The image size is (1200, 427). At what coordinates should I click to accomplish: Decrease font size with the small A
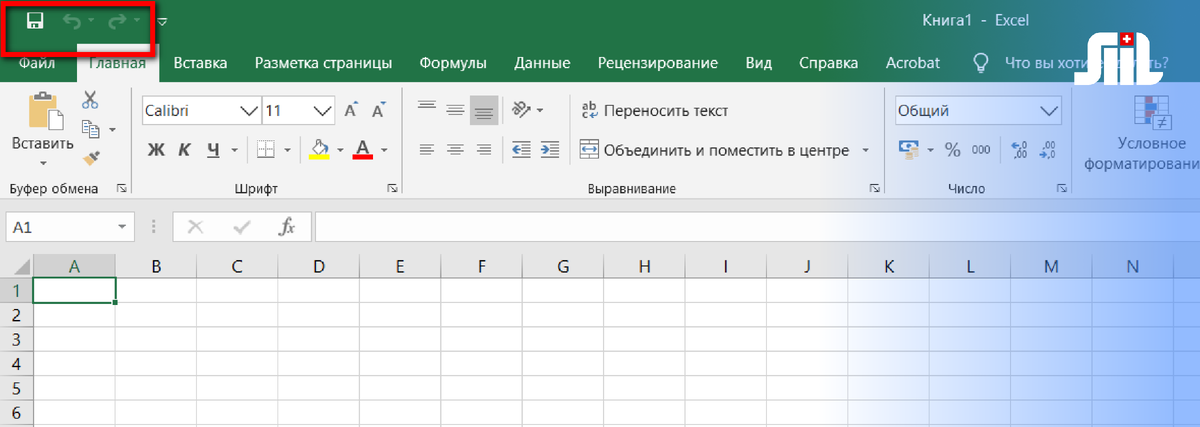coord(379,111)
